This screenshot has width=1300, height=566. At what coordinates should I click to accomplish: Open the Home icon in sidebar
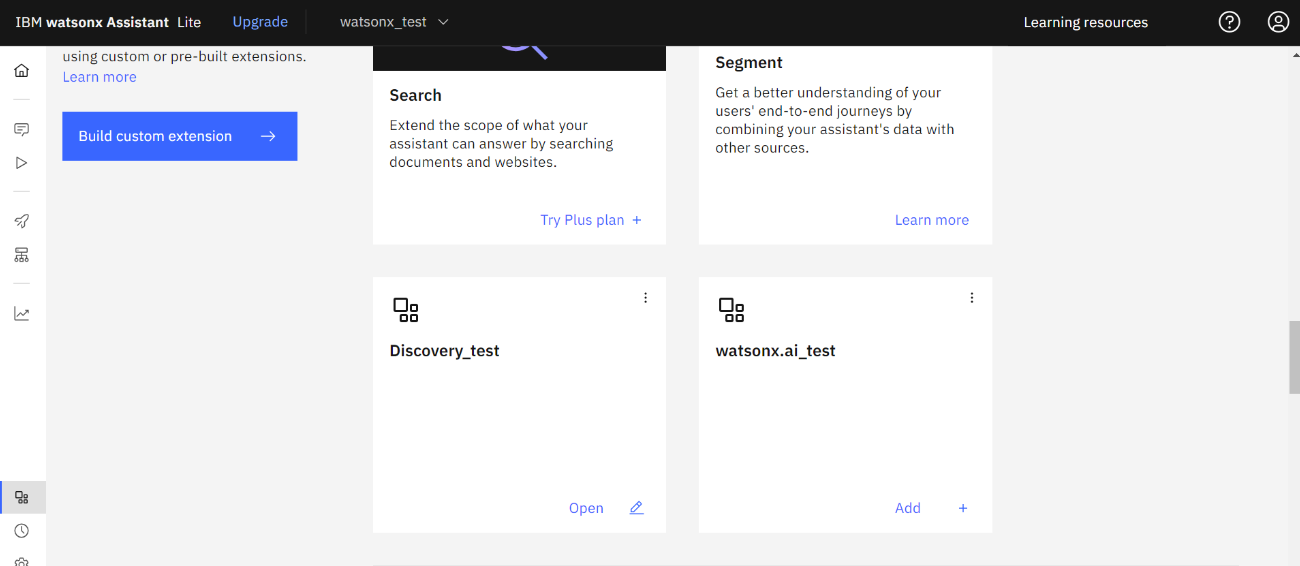tap(21, 71)
